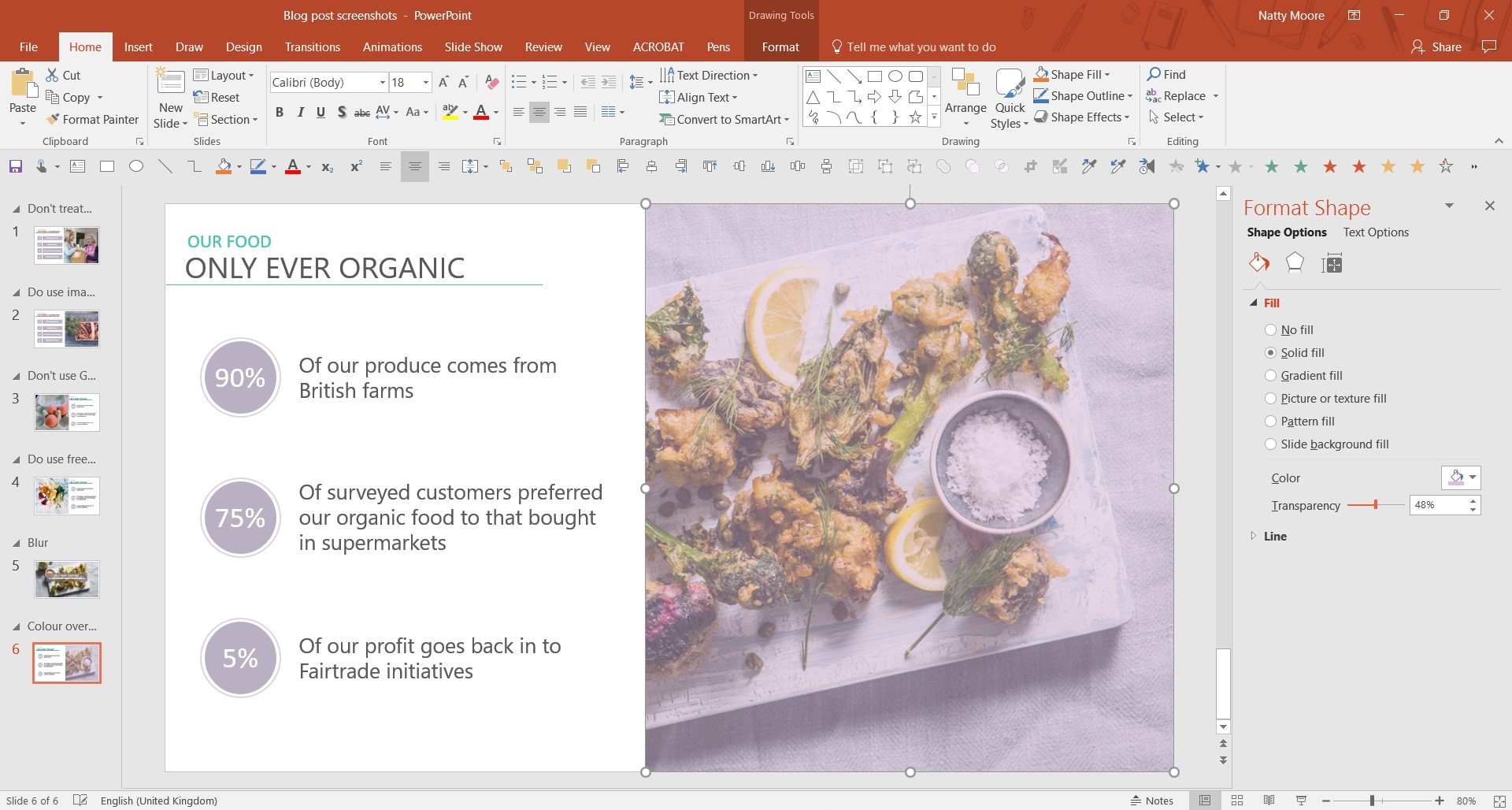1512x810 pixels.
Task: Open the Insert ribbon tab
Action: [139, 47]
